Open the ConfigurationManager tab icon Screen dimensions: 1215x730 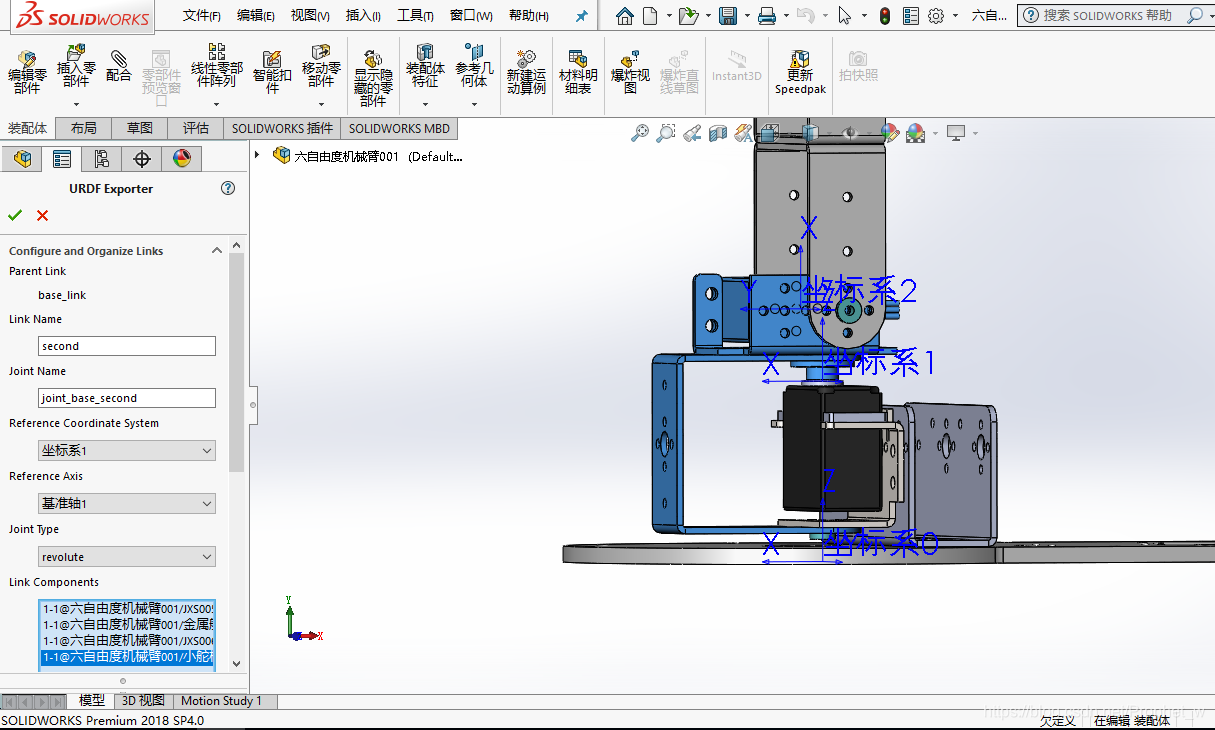(x=102, y=158)
